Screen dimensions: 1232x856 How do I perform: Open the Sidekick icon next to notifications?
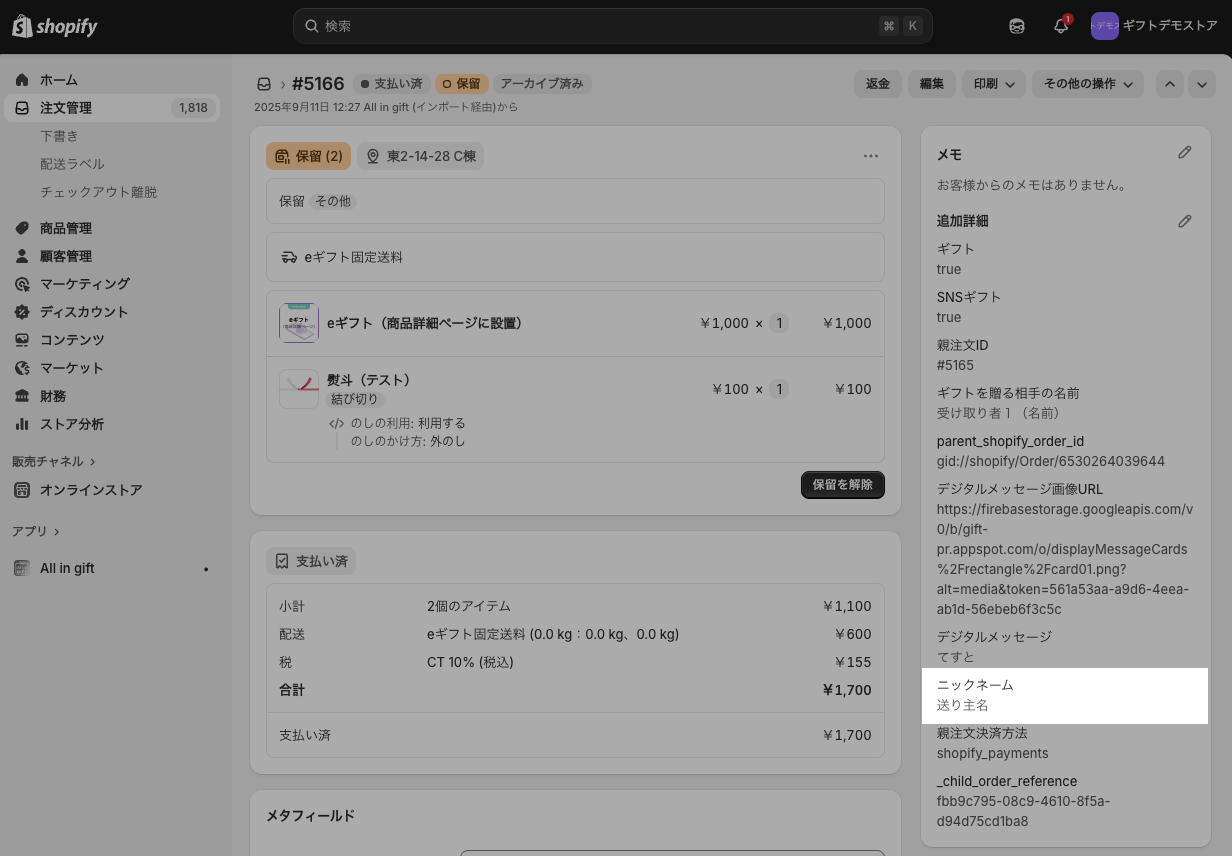pos(1017,27)
